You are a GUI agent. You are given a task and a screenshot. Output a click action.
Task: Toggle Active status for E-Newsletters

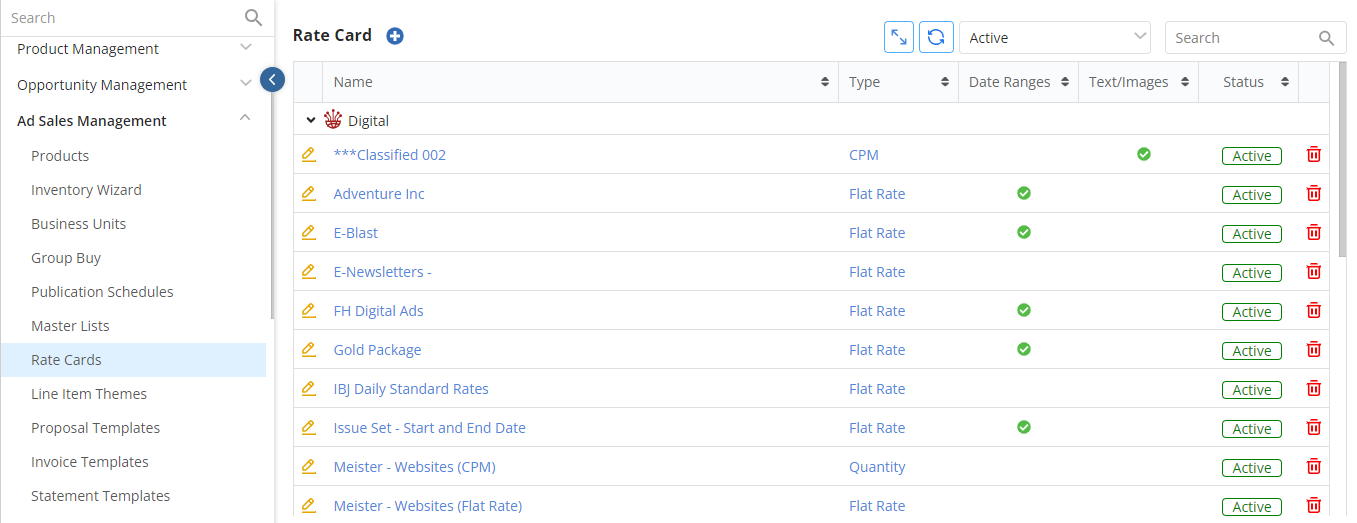point(1251,273)
